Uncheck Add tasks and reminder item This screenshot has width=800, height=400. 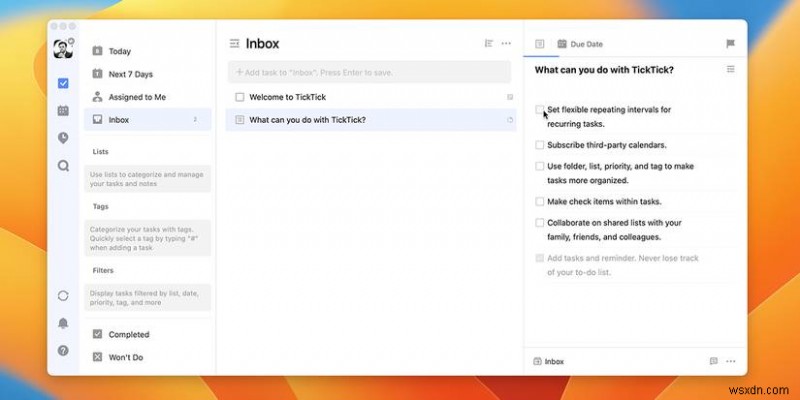click(540, 258)
